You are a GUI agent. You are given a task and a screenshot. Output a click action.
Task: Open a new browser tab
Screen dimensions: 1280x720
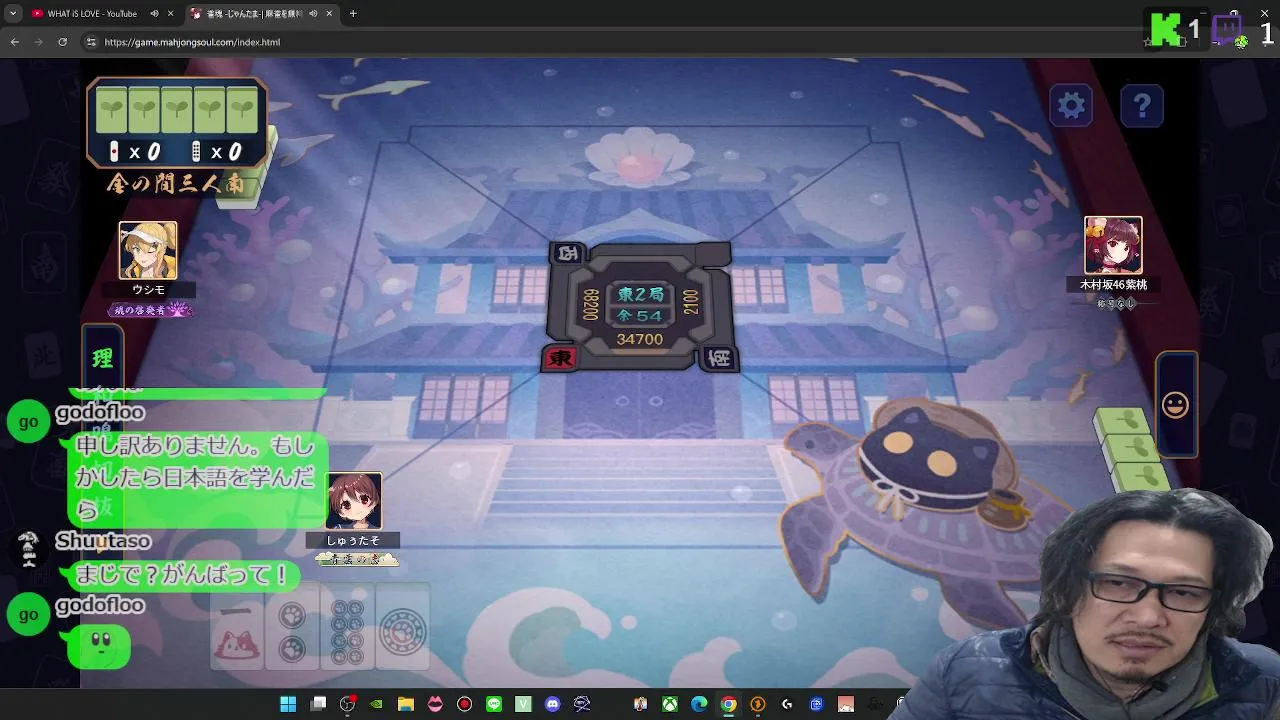pos(353,13)
